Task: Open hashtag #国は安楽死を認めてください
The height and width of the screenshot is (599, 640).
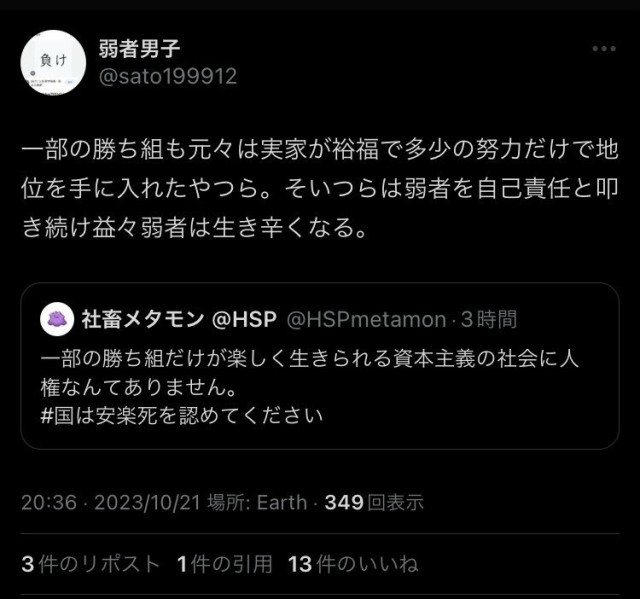Action: pos(182,416)
